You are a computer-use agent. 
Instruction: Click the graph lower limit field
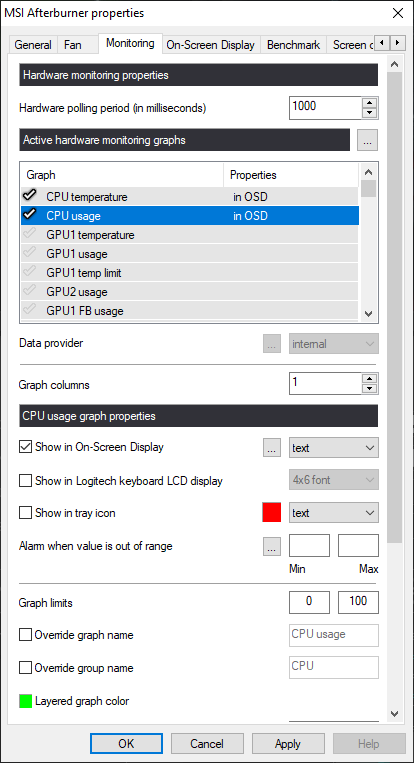[x=309, y=602]
